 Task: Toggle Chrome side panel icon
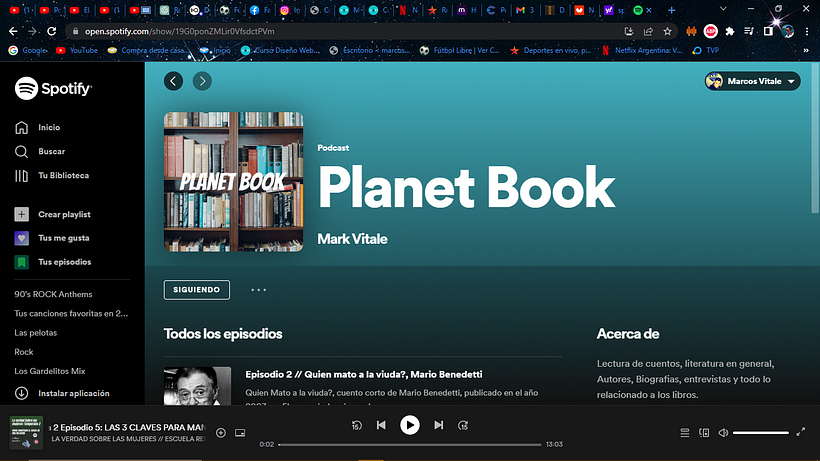pyautogui.click(x=768, y=31)
